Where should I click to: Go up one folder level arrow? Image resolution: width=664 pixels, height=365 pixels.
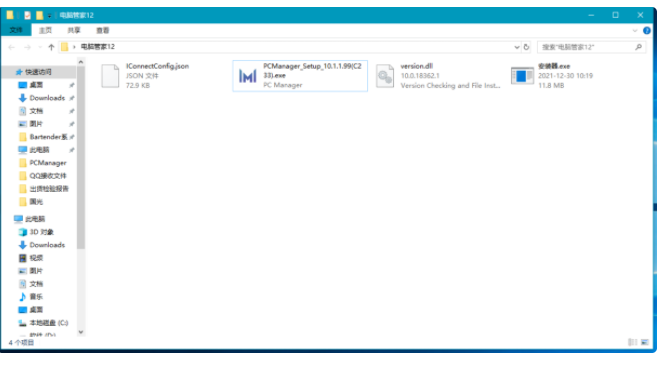click(x=51, y=47)
